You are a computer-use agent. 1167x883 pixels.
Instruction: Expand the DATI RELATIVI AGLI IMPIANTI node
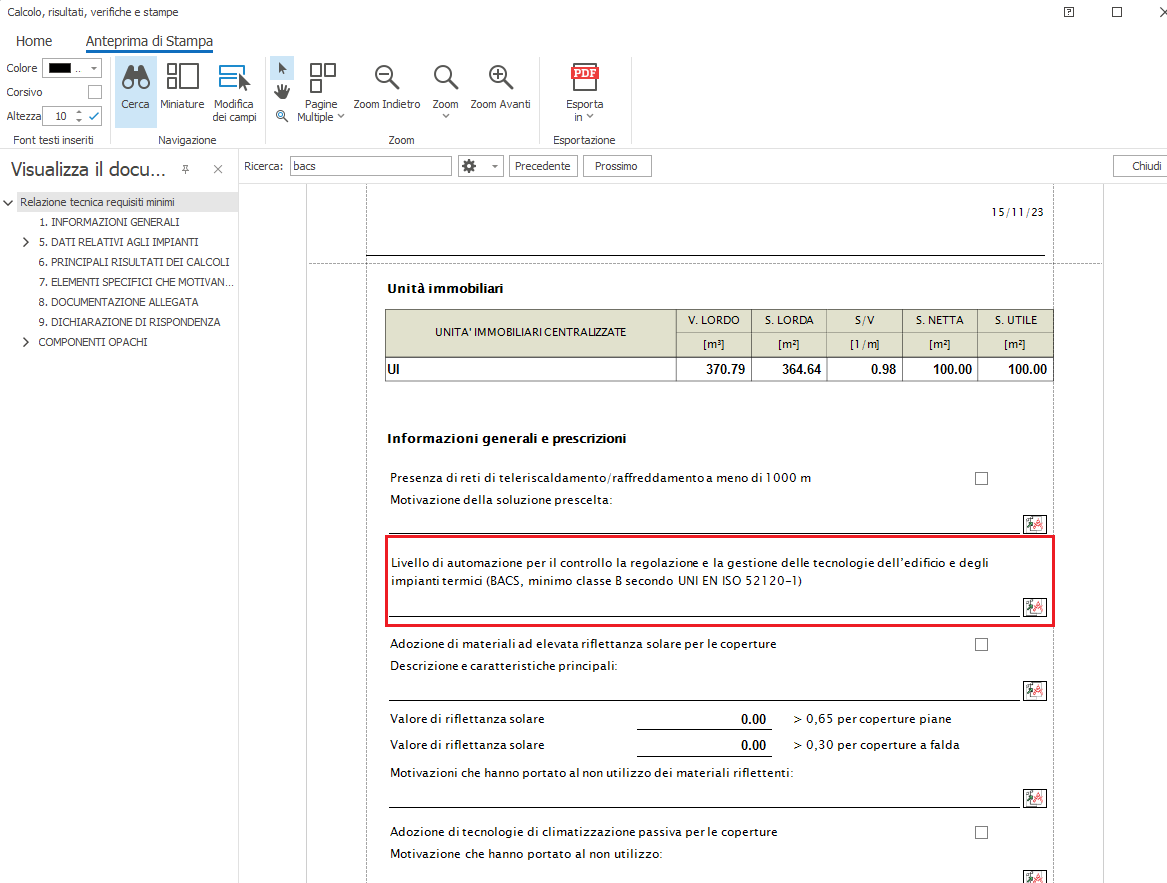pyautogui.click(x=26, y=242)
